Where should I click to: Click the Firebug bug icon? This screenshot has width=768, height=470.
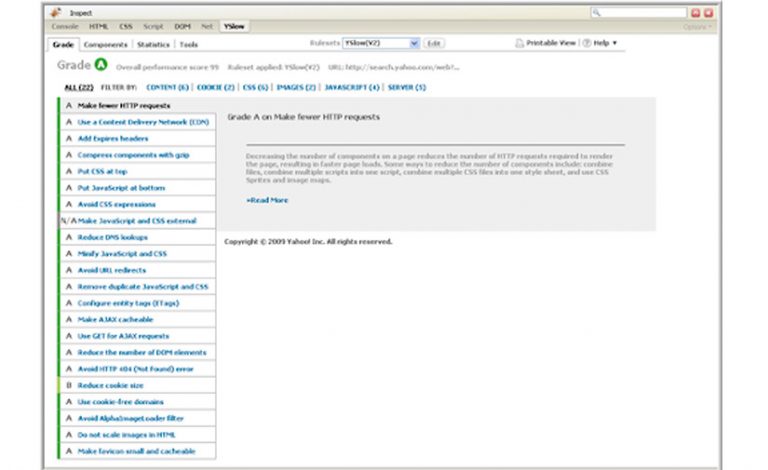click(57, 13)
